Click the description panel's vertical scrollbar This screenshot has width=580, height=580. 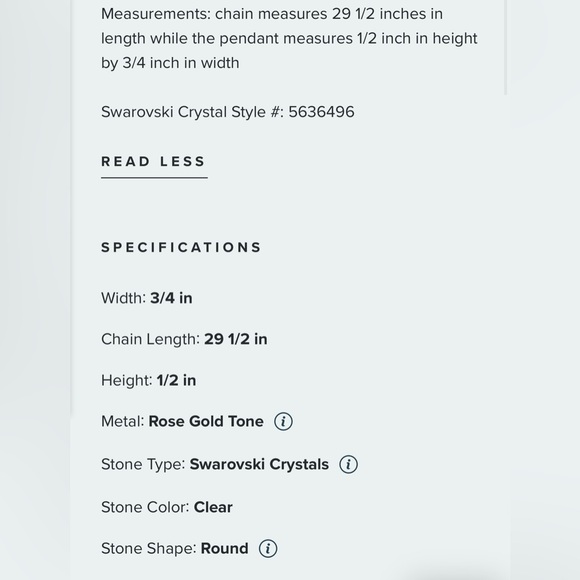(505, 47)
